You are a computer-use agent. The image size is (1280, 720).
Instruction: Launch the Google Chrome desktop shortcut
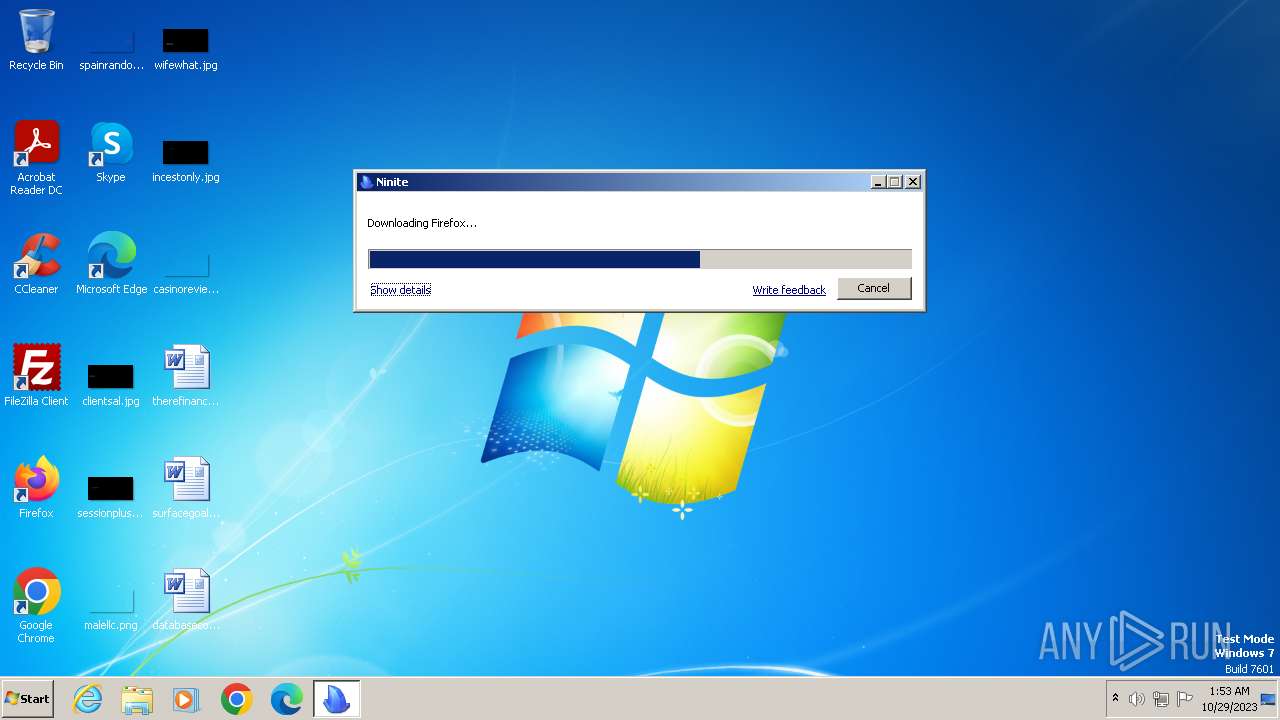36,606
